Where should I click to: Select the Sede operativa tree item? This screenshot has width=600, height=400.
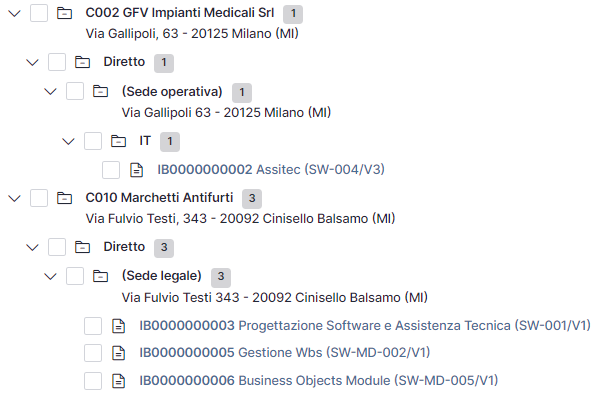[172, 92]
